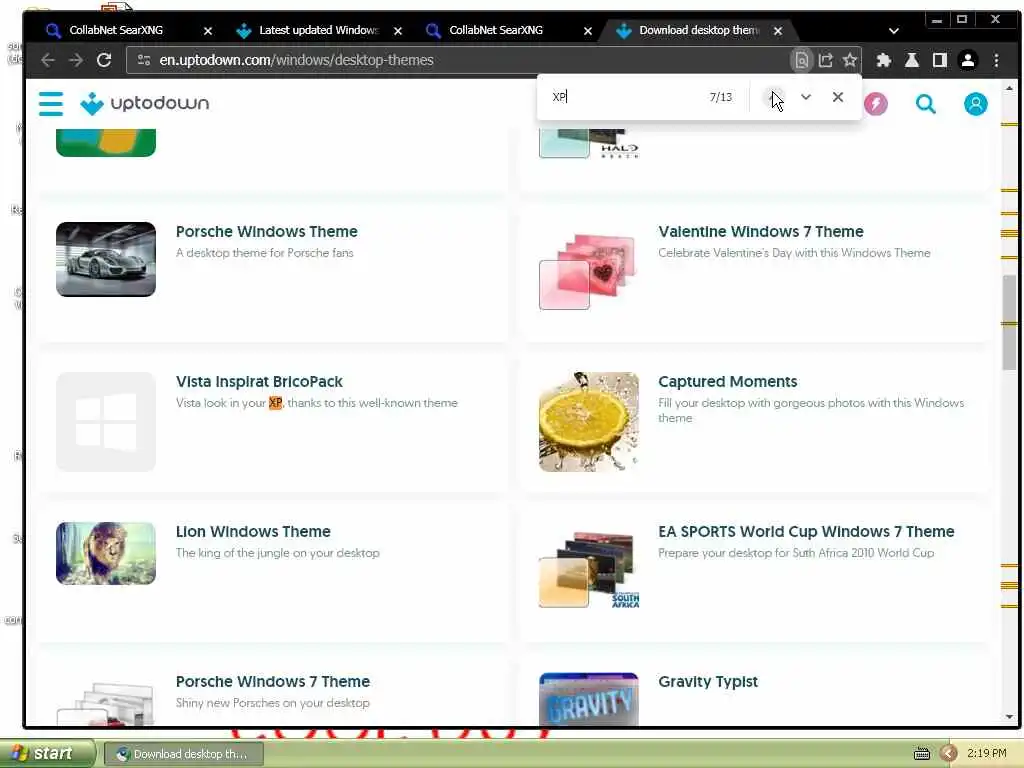The width and height of the screenshot is (1024, 768).
Task: Click scrollbar down arrow
Action: pos(1010,717)
